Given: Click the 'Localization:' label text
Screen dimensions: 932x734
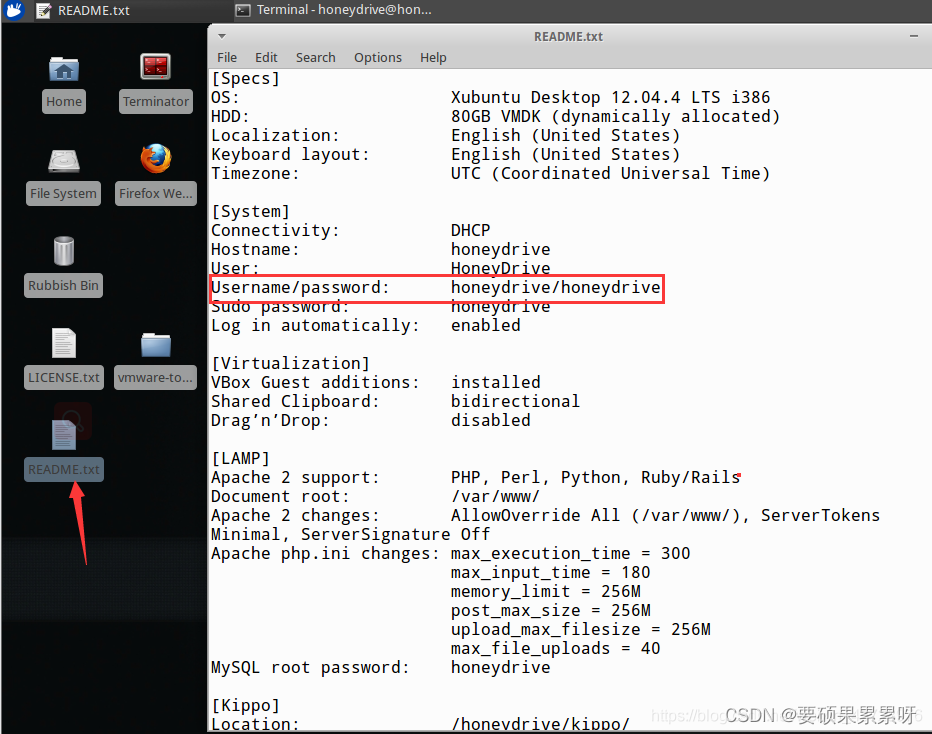Looking at the screenshot, I should (x=275, y=136).
